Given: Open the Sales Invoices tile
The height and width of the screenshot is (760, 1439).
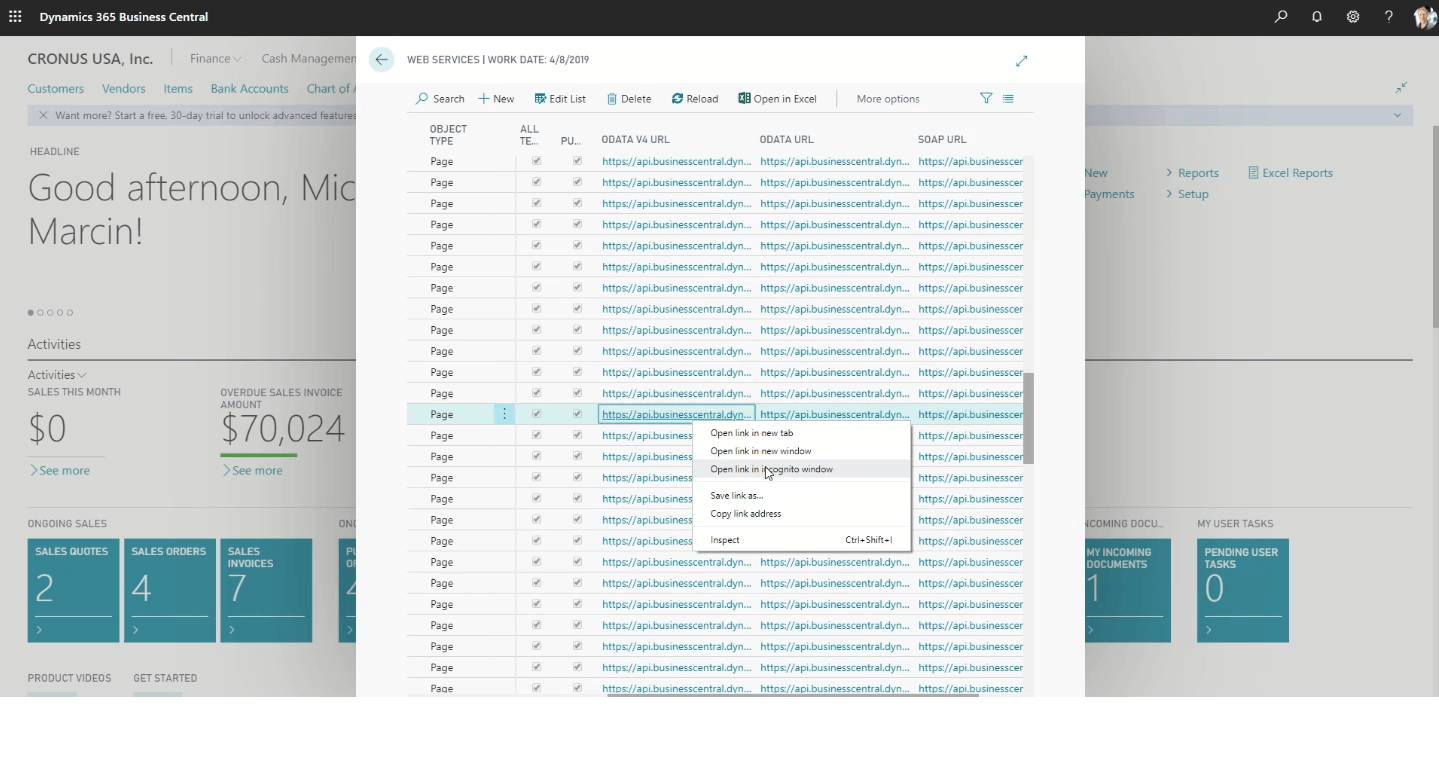Looking at the screenshot, I should 266,590.
